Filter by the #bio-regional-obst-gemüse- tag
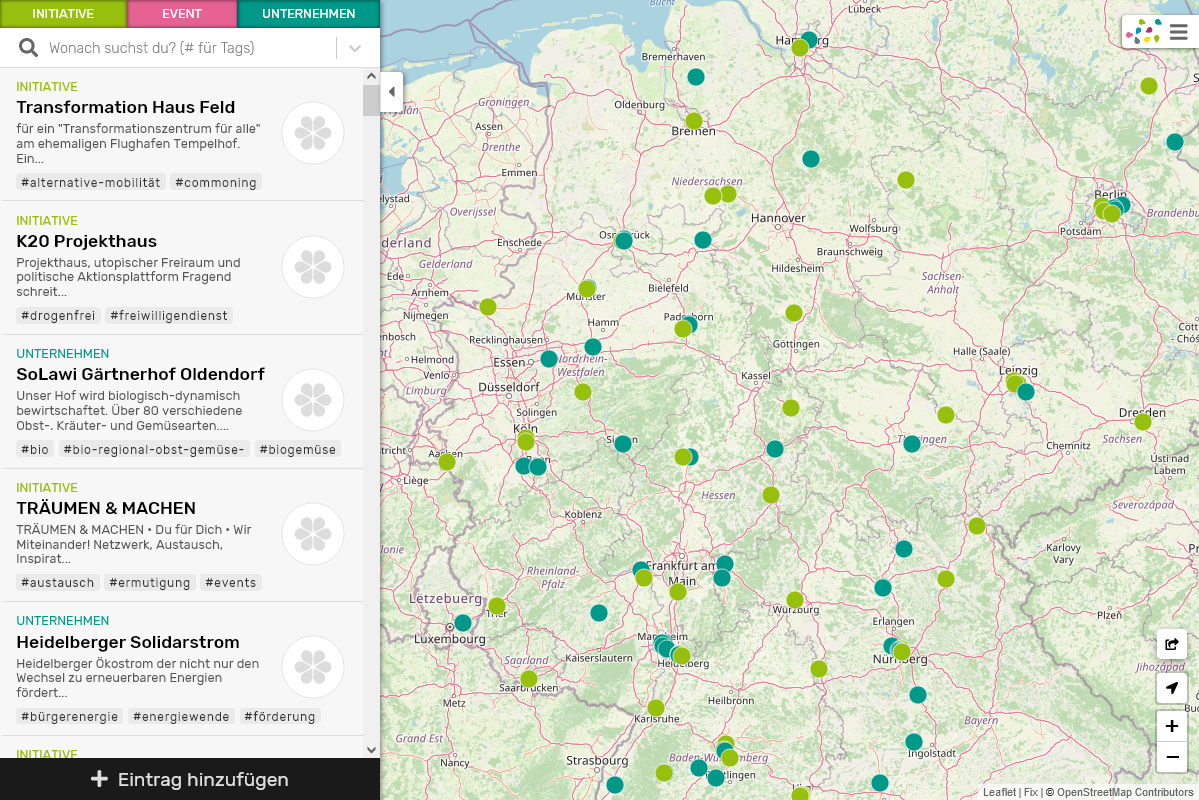 click(154, 450)
